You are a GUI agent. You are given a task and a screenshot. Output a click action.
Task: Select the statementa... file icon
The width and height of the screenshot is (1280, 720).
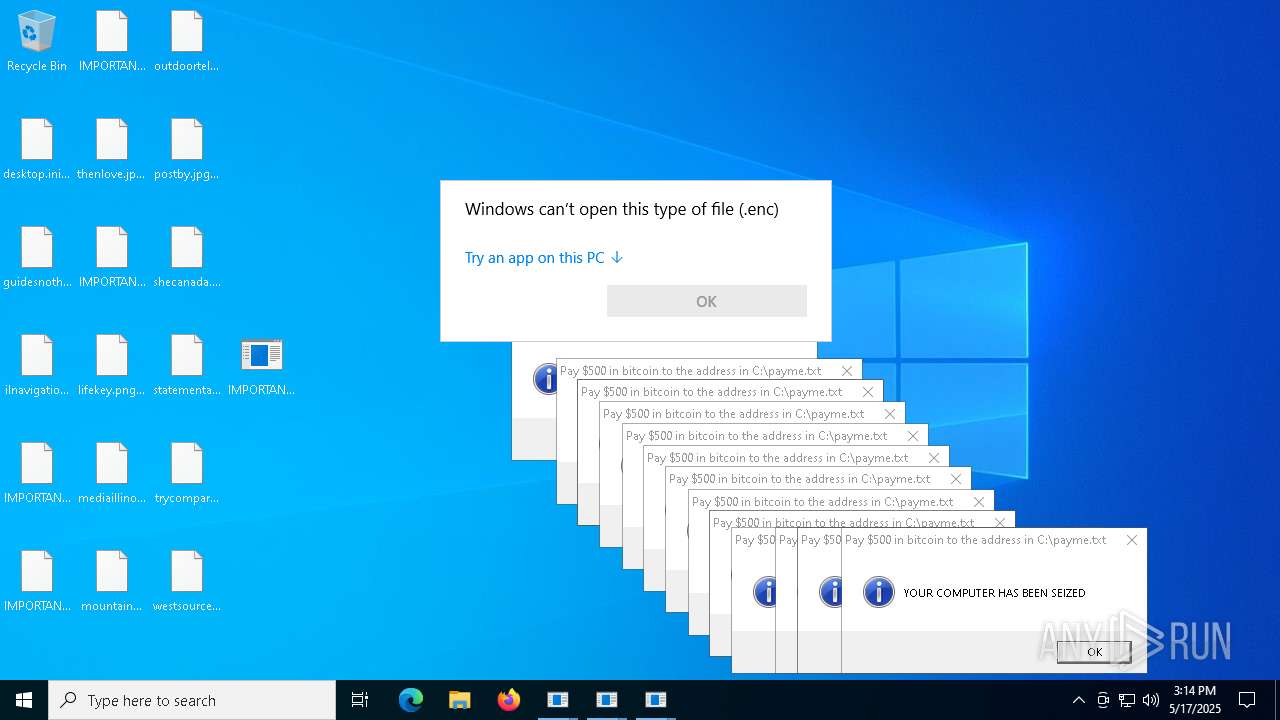tap(187, 366)
